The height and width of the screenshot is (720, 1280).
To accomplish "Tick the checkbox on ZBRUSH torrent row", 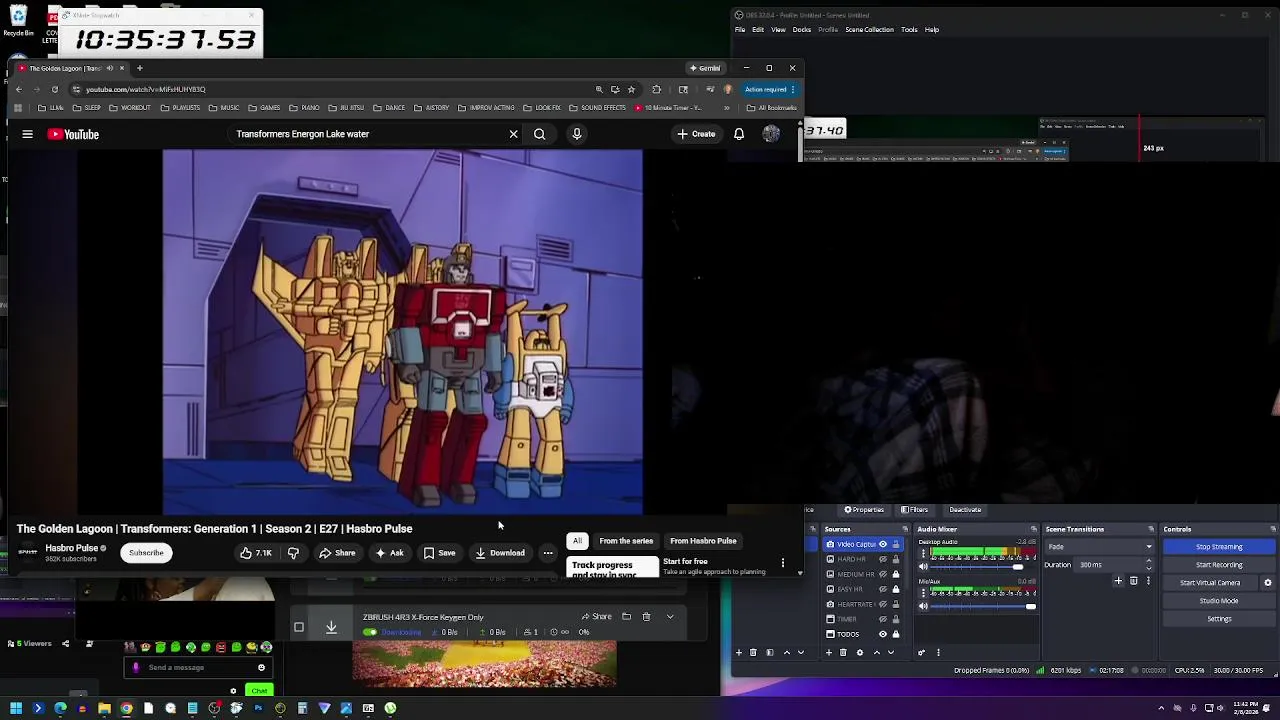I will [x=298, y=627].
